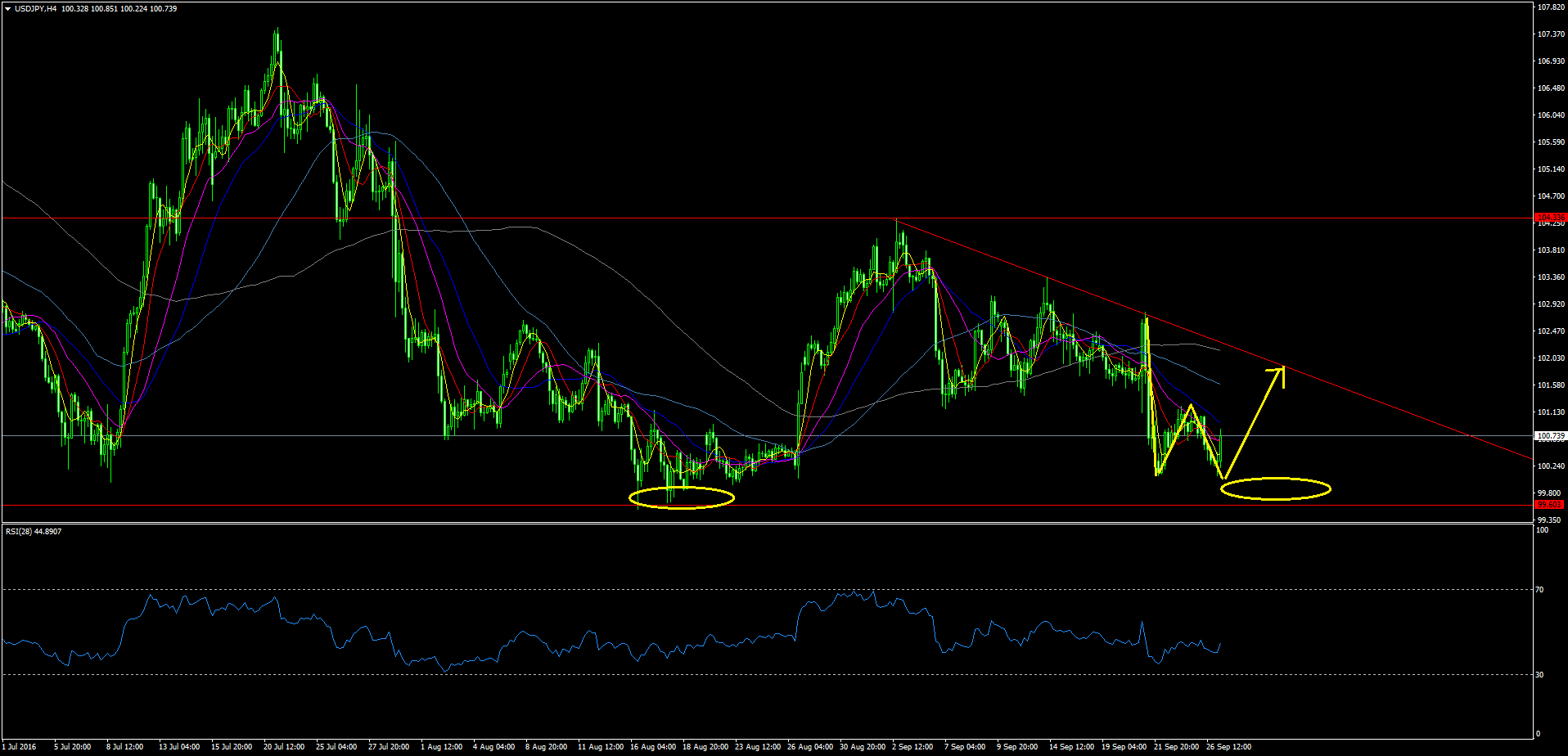Click the 105.590 price scale label

tap(1552, 142)
